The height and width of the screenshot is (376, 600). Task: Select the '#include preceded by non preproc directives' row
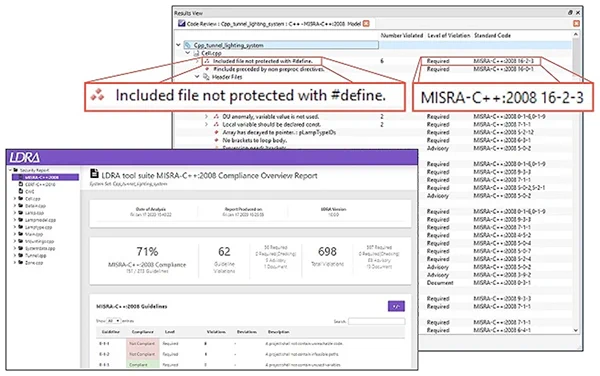(269, 69)
